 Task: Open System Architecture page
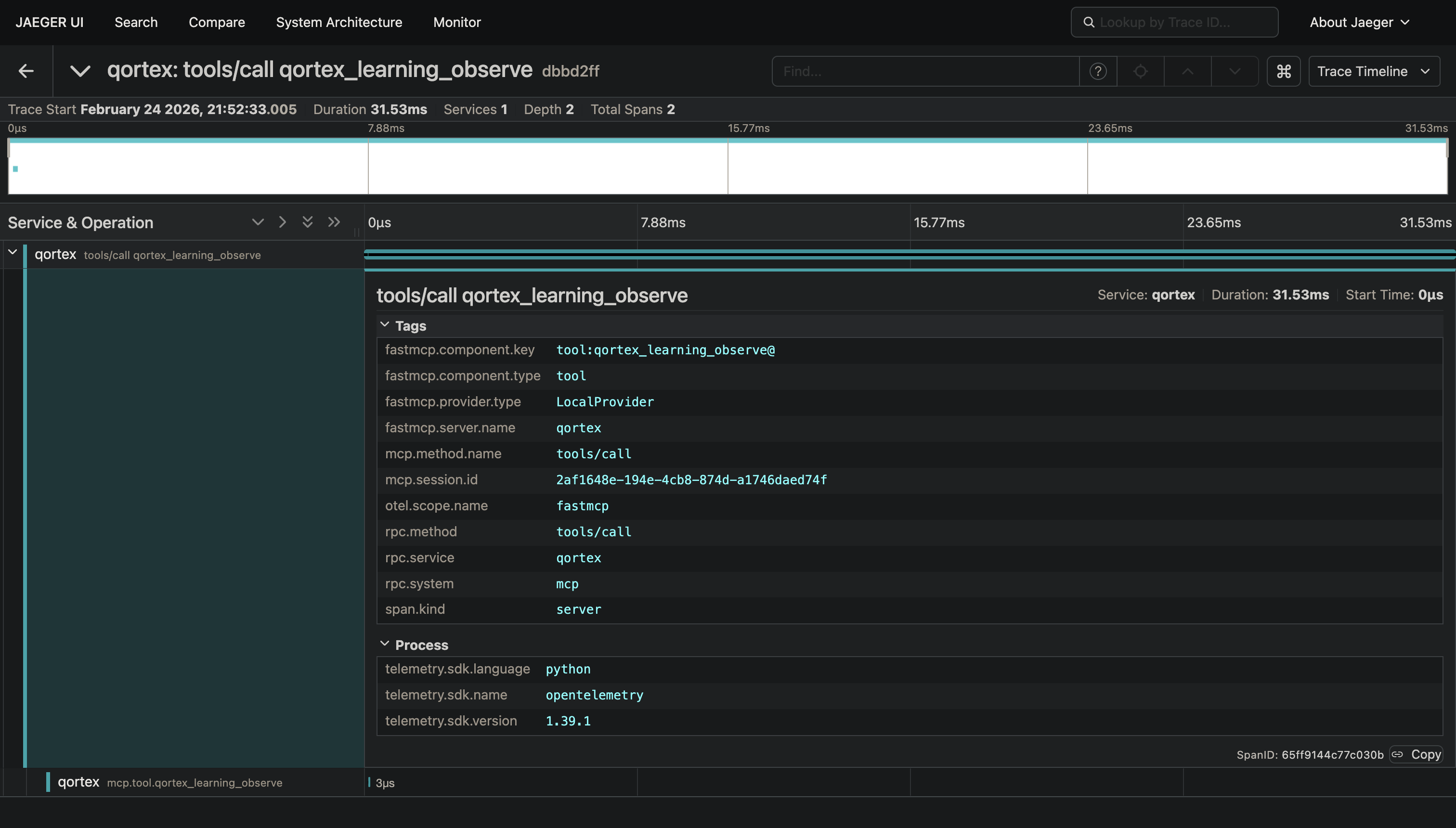point(339,22)
